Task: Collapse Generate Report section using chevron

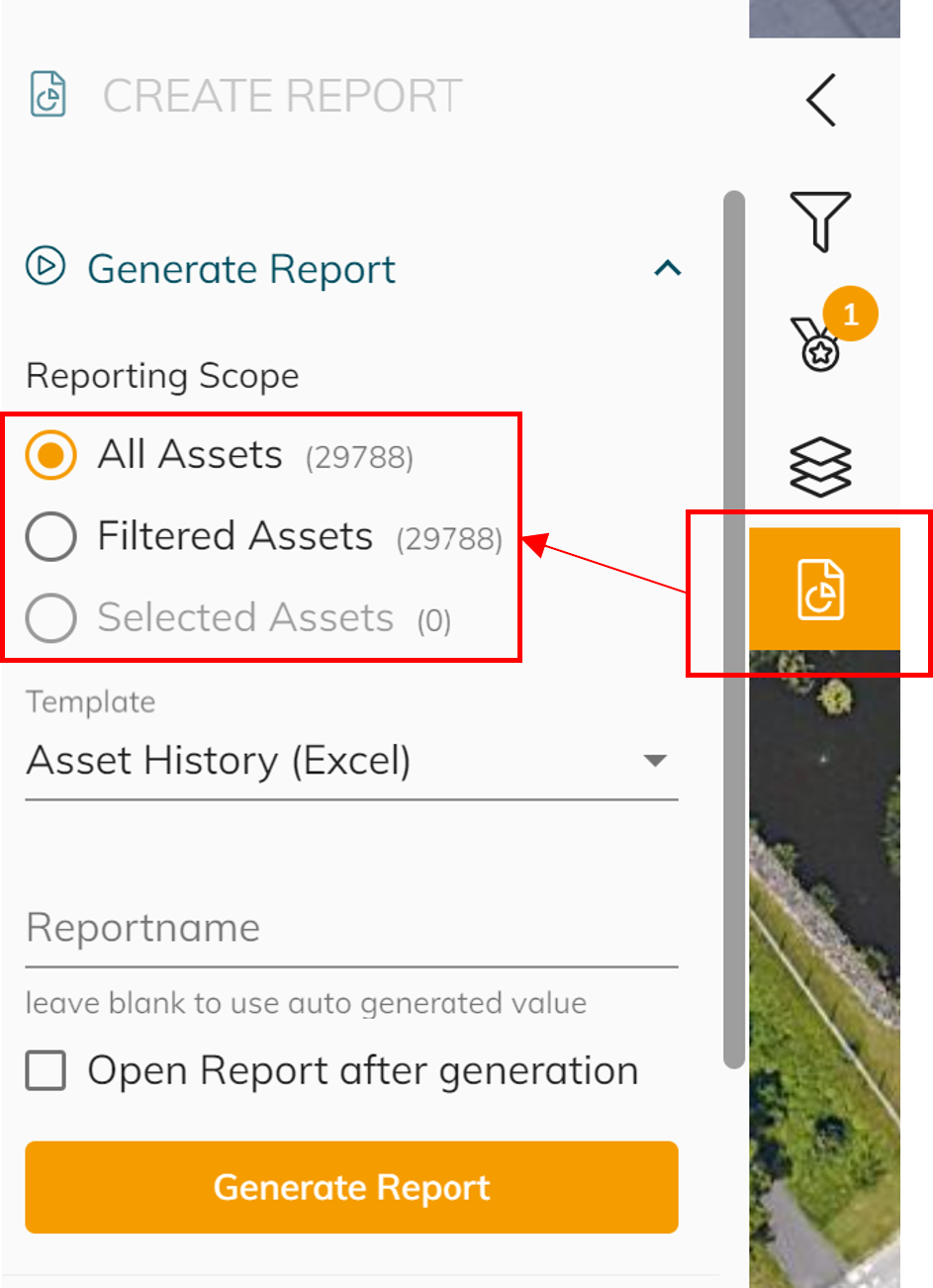Action: pos(668,268)
